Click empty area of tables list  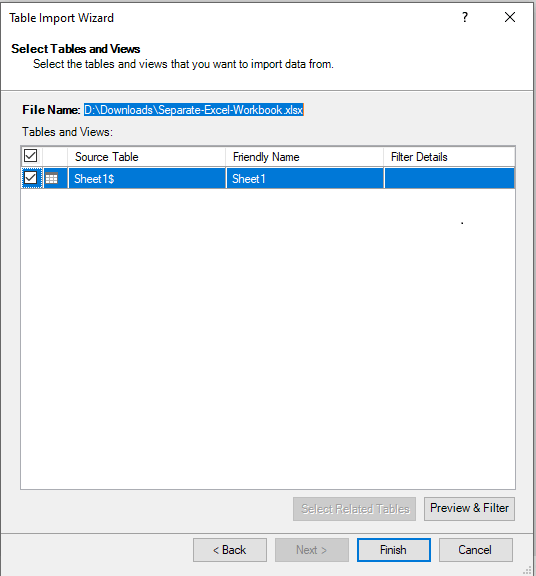tap(268, 338)
